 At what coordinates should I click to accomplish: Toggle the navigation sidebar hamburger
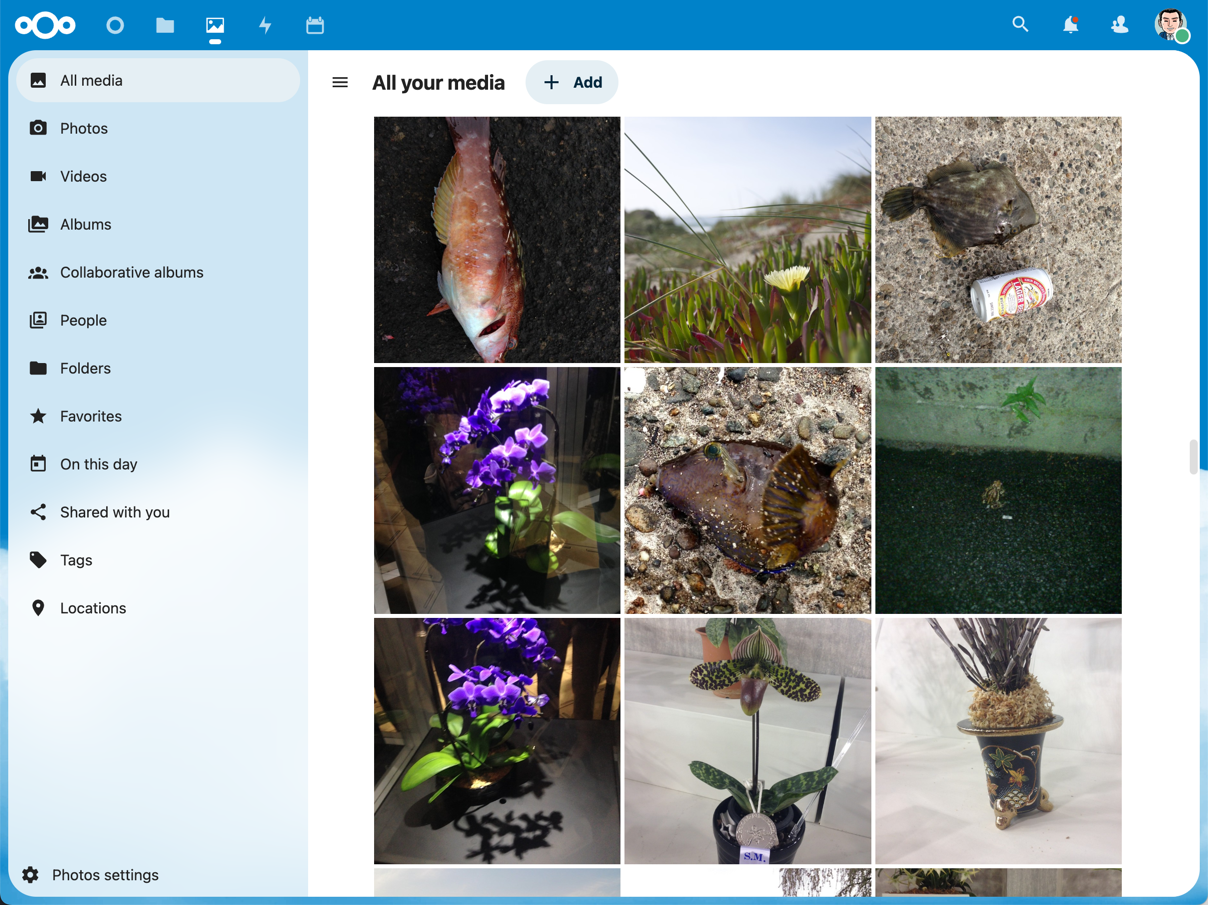click(340, 83)
